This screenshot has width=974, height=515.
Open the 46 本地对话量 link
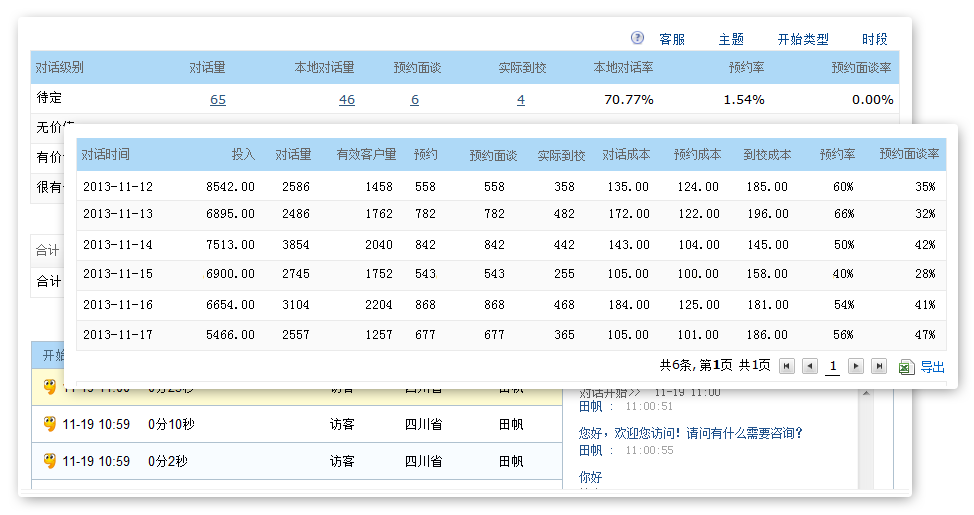[347, 99]
